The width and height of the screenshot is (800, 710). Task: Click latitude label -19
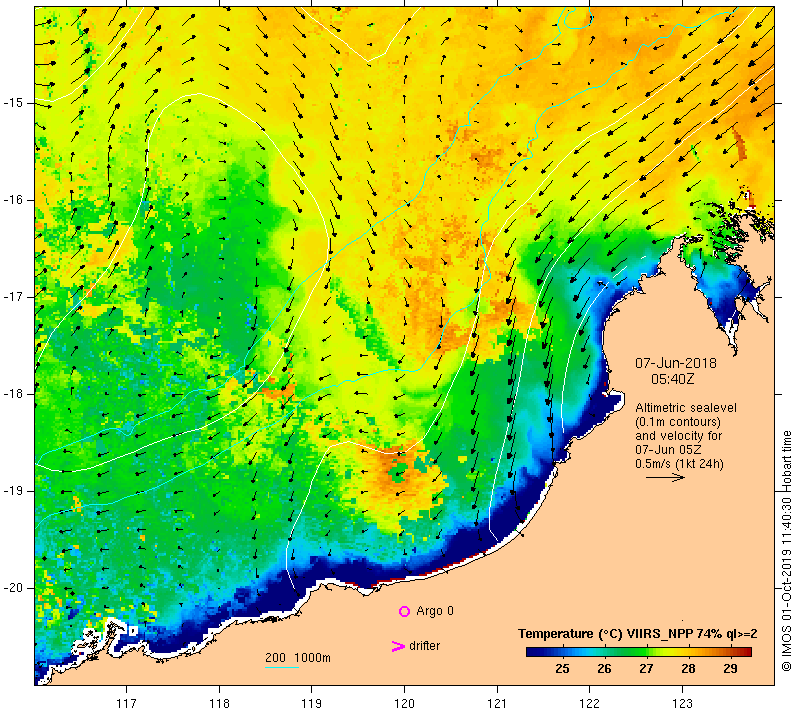click(x=12, y=491)
